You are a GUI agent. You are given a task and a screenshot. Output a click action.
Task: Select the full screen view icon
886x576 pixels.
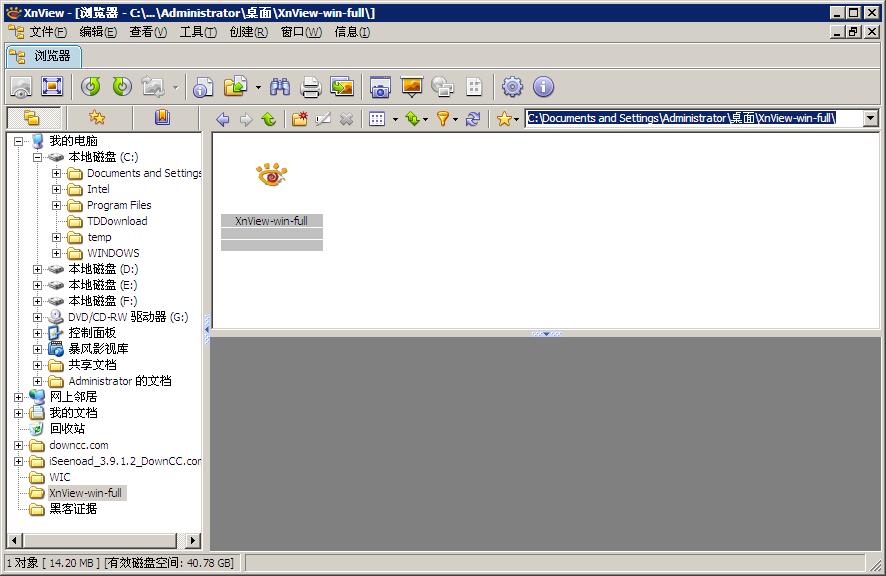51,86
